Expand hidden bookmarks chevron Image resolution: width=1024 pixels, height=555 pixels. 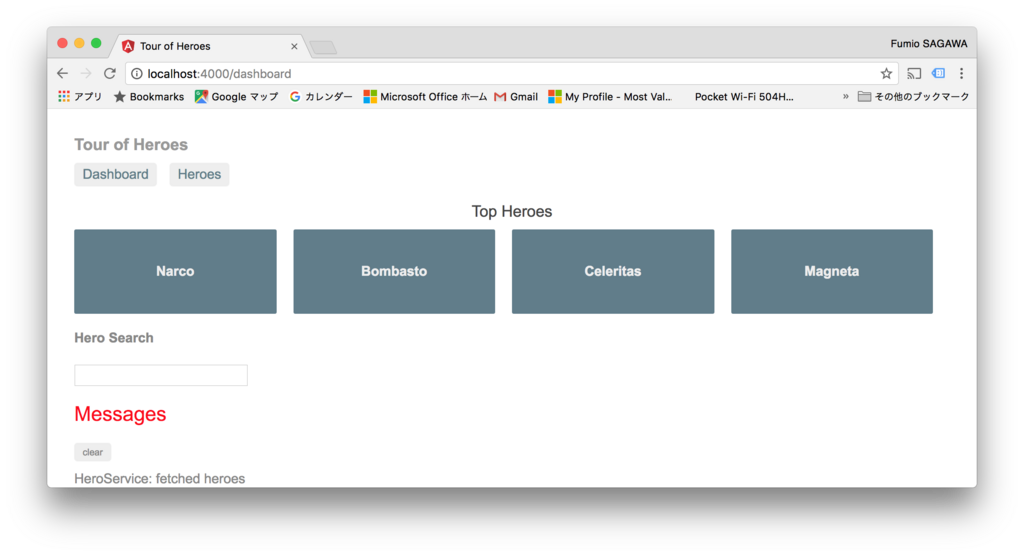coord(845,97)
